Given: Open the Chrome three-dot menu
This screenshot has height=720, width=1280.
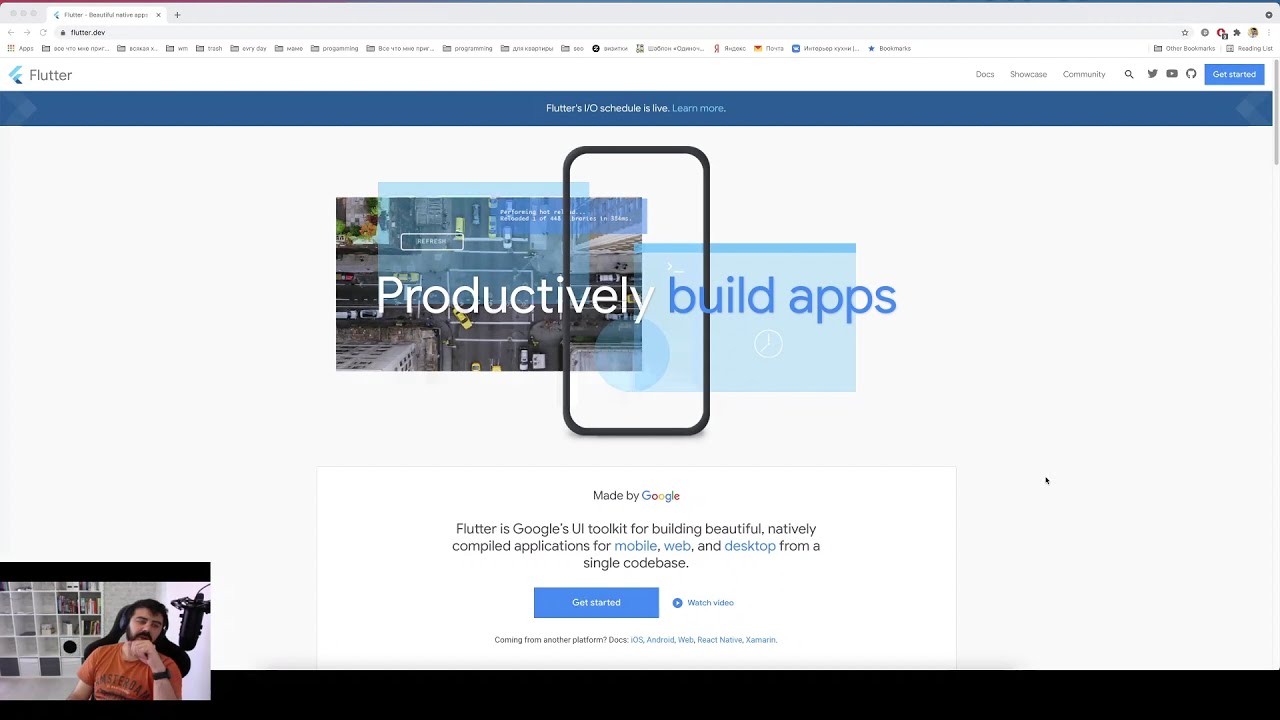Looking at the screenshot, I should click(x=1269, y=32).
